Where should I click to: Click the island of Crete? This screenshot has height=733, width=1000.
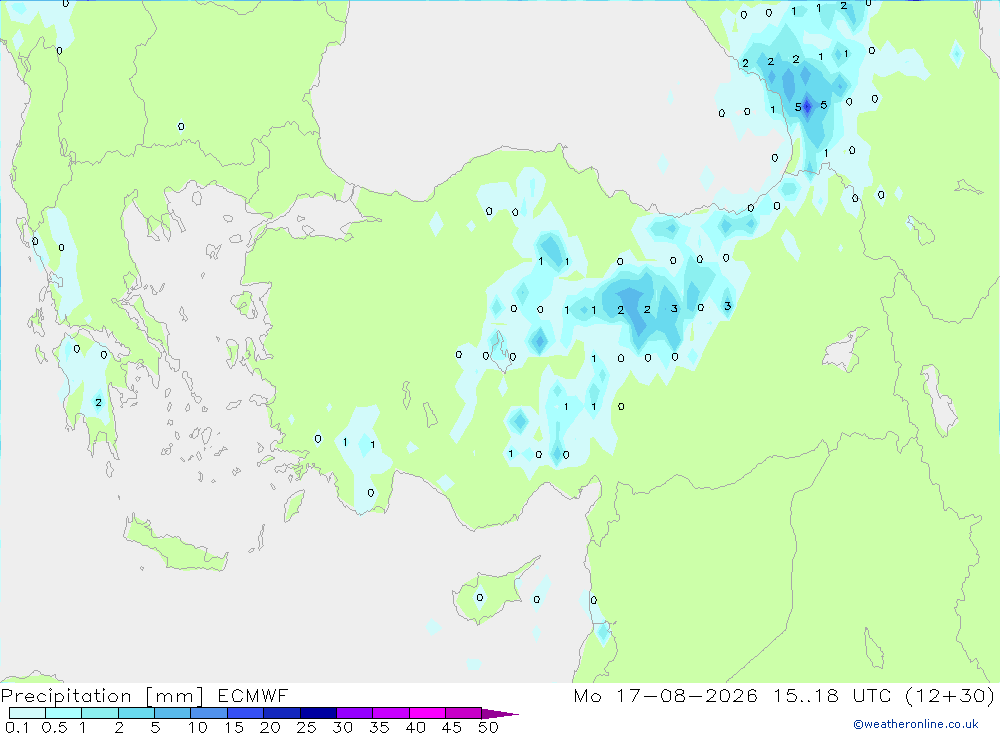point(175,545)
